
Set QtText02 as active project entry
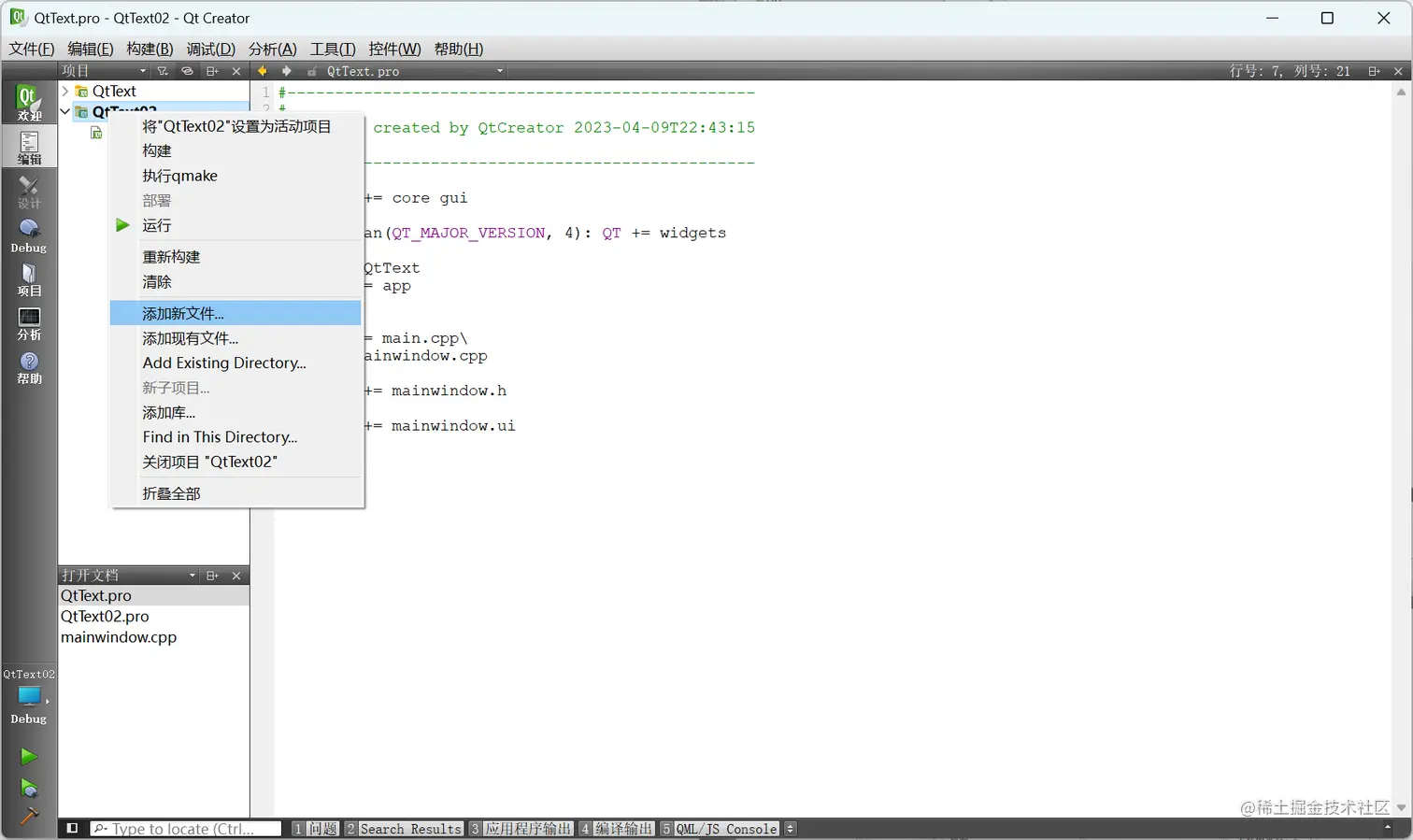click(235, 126)
